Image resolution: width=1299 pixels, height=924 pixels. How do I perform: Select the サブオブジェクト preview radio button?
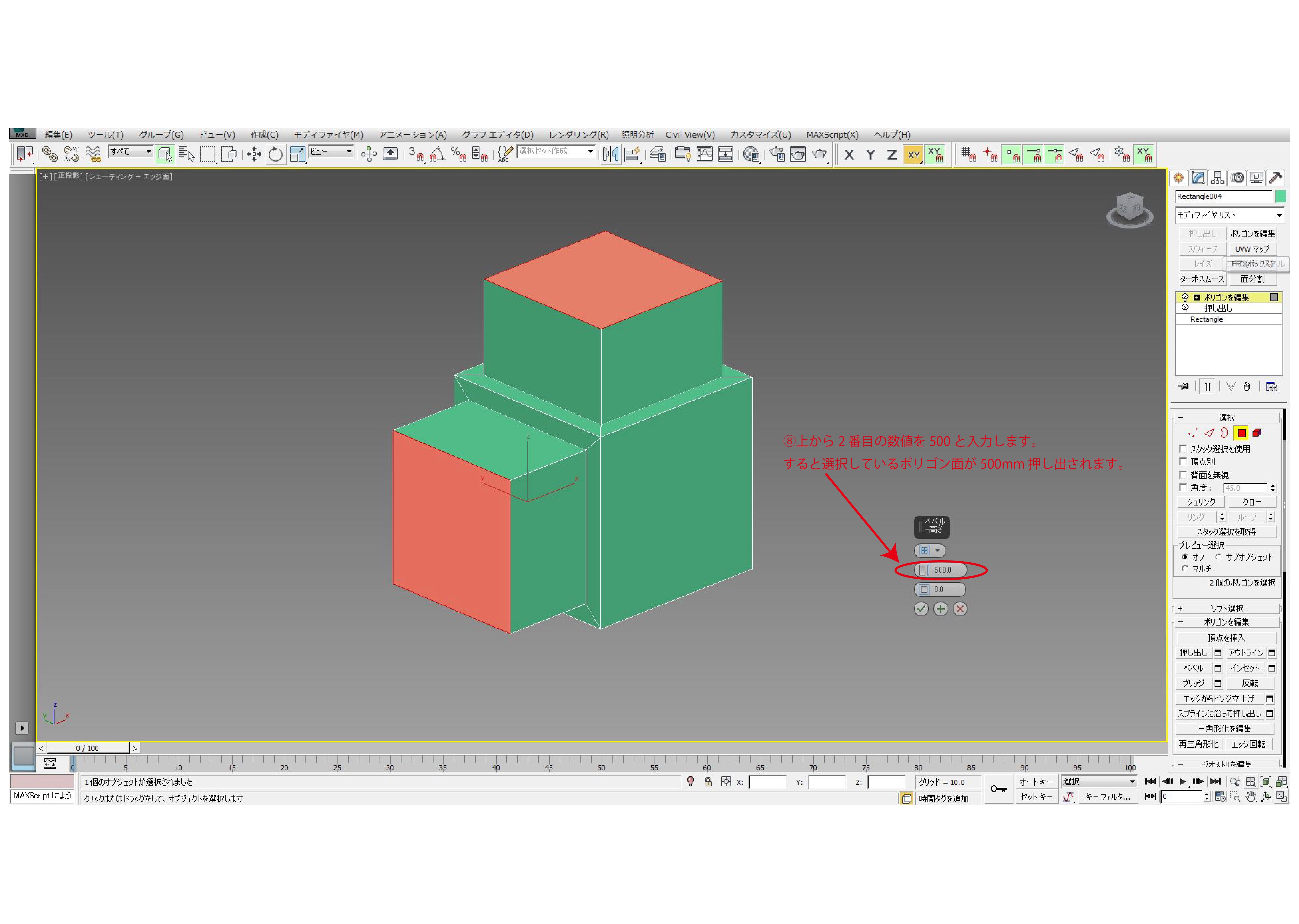1218,557
